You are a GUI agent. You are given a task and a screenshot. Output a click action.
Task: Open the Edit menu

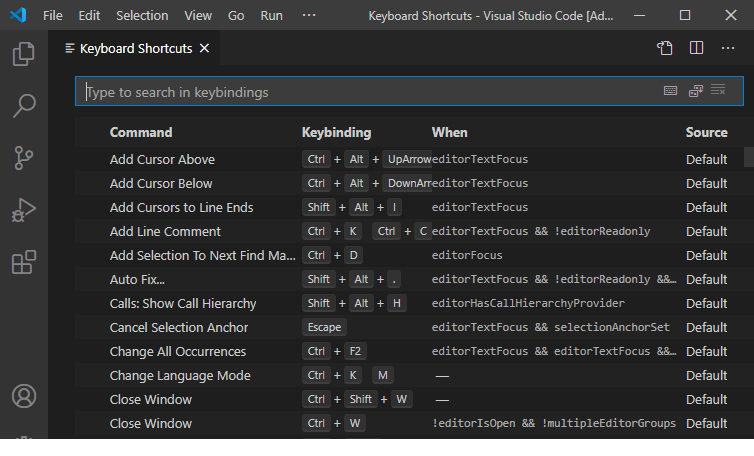[89, 15]
